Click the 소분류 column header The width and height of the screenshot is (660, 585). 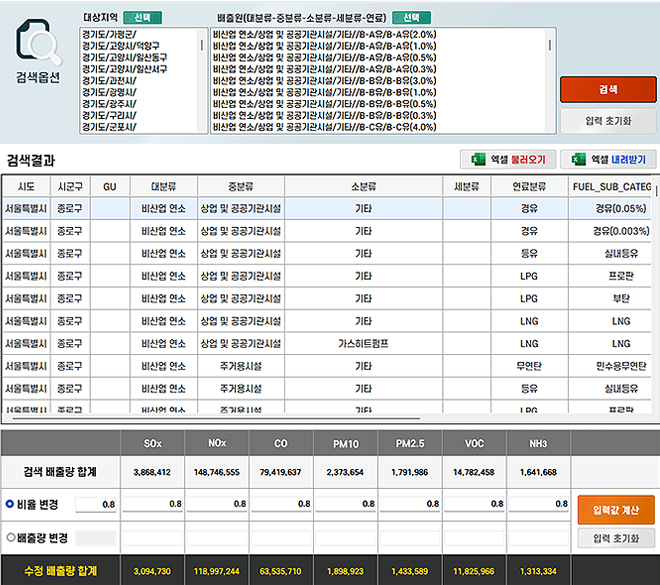coord(363,186)
